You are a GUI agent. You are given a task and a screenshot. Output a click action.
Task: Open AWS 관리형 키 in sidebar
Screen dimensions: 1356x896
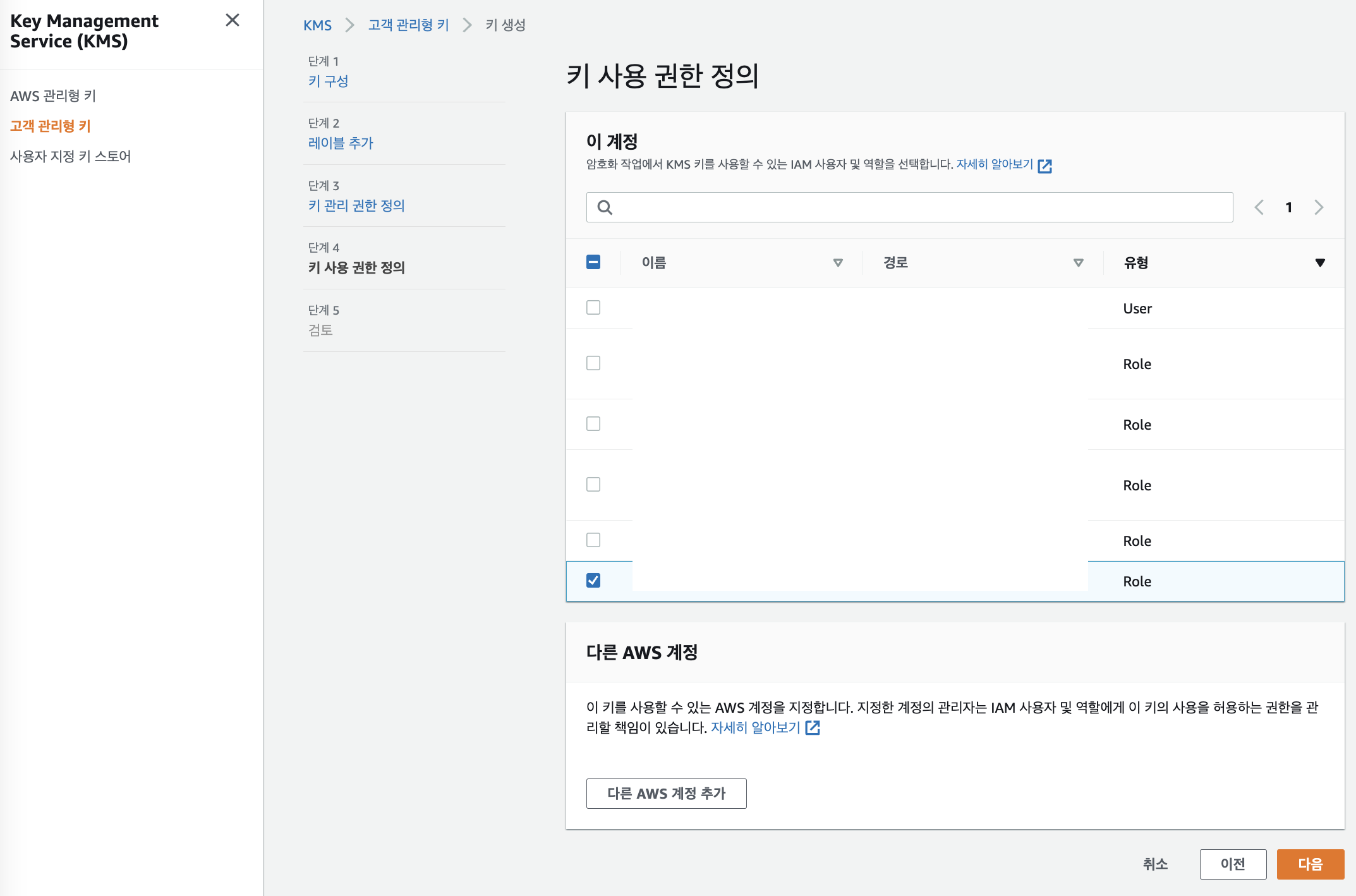coord(53,95)
